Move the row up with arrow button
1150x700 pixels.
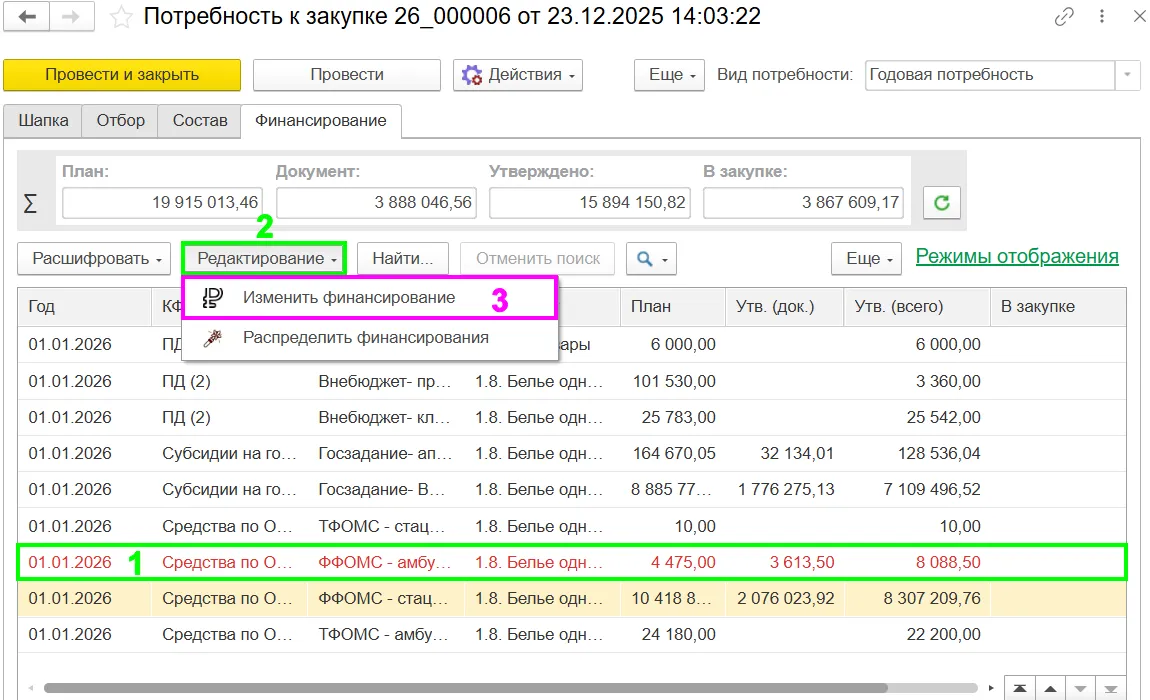click(x=1050, y=688)
